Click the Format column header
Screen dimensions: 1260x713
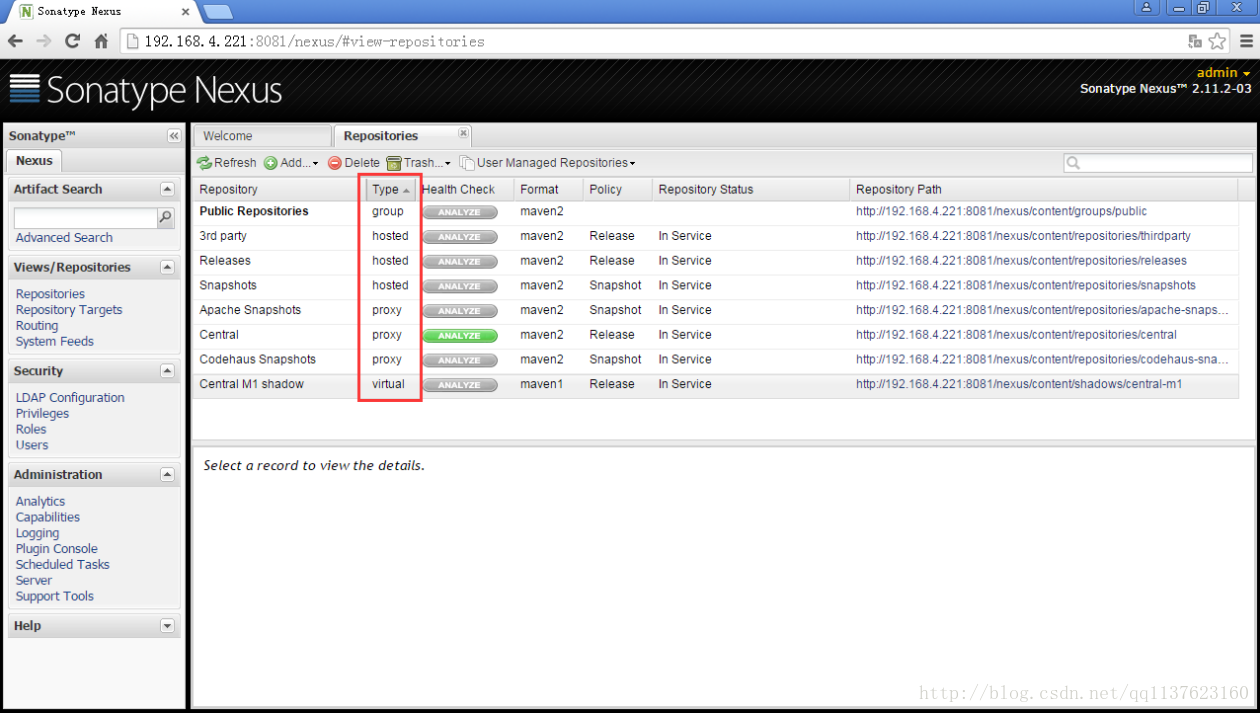[549, 189]
